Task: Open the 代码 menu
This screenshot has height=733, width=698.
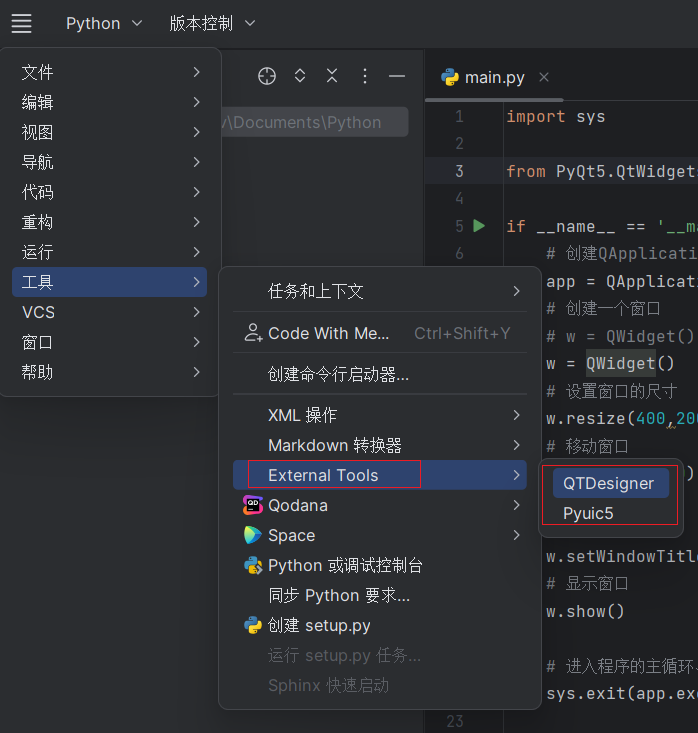Action: (109, 192)
